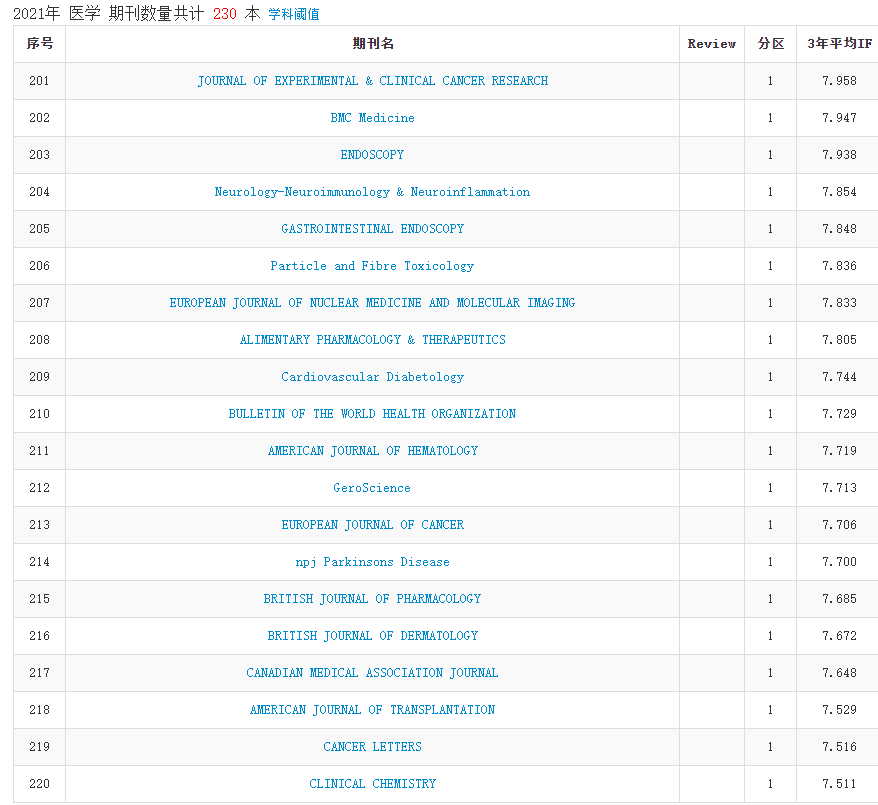Select the IF value 7.700
The image size is (878, 805).
pyautogui.click(x=839, y=561)
